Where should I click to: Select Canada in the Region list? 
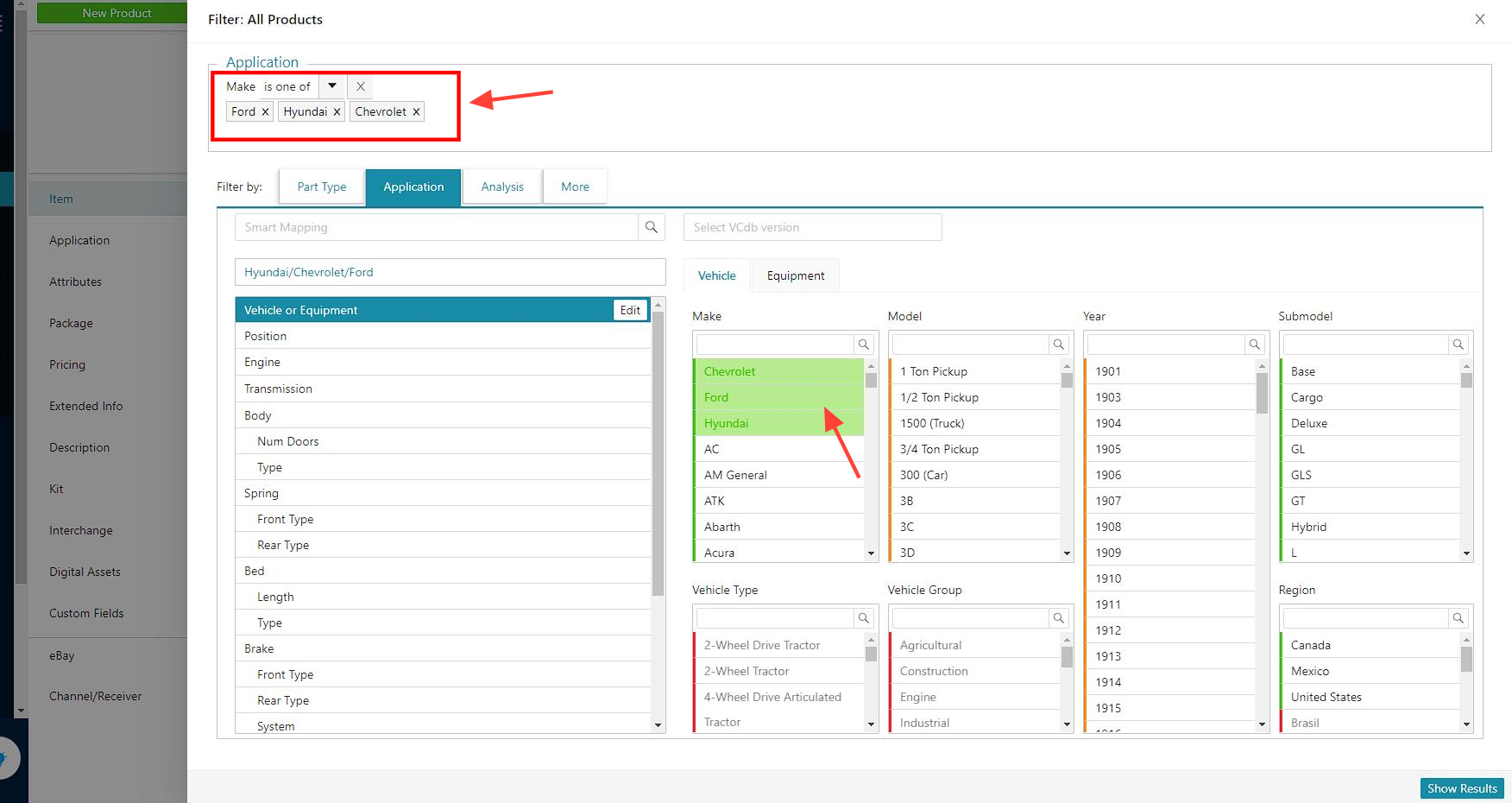[x=1370, y=645]
